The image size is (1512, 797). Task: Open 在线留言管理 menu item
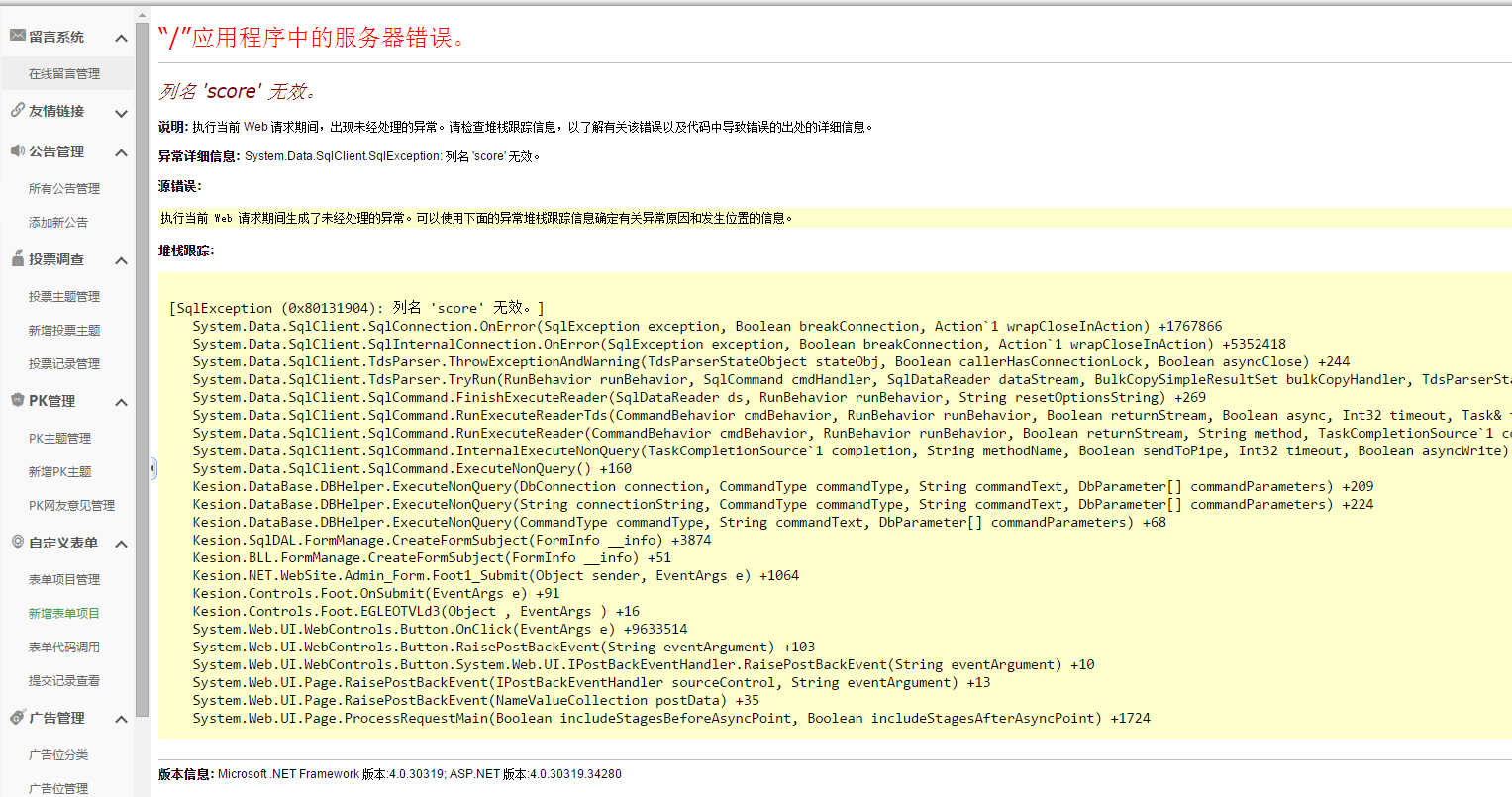(x=64, y=73)
